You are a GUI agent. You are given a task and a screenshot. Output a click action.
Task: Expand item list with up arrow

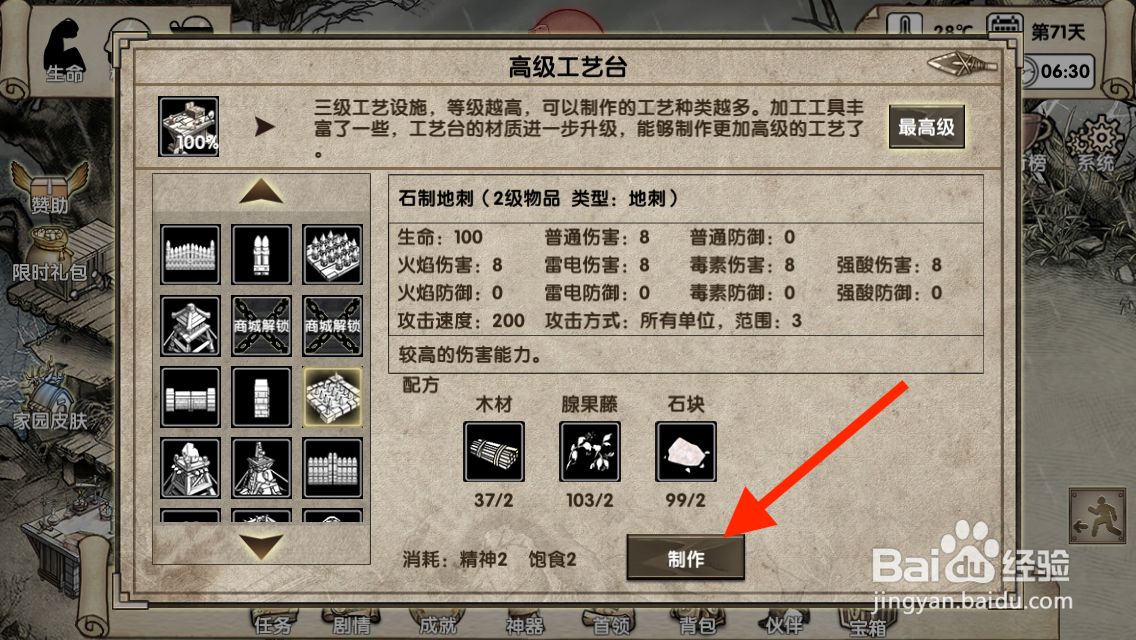tap(262, 192)
